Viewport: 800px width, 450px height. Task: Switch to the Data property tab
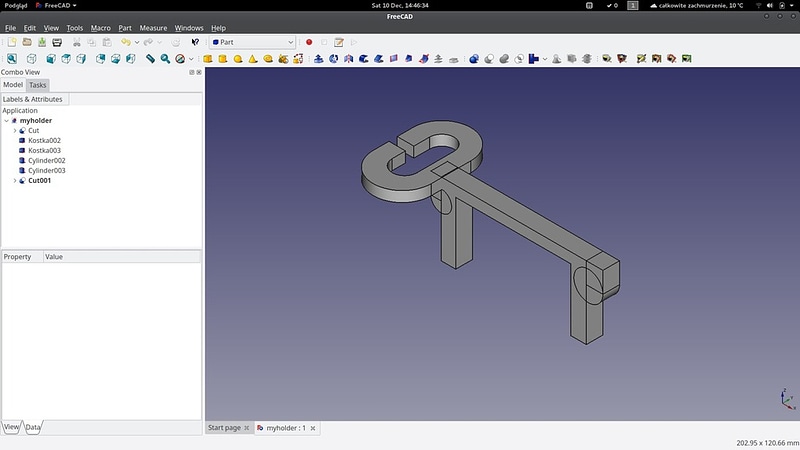[x=33, y=428]
